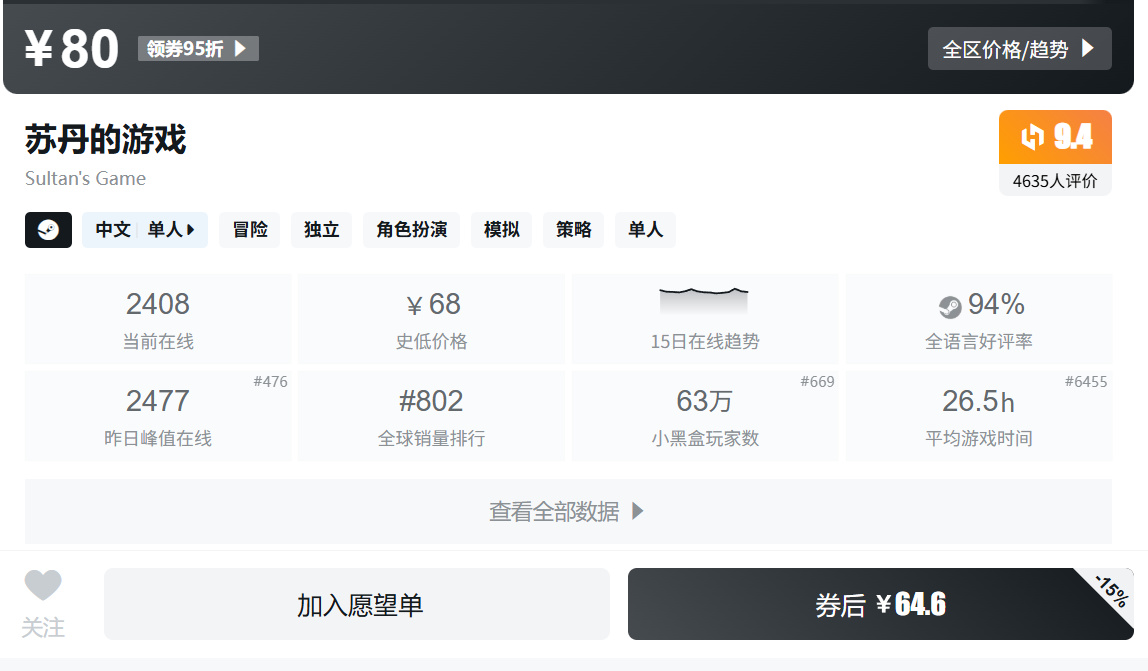Click the Steam logo beside 94%

(950, 306)
